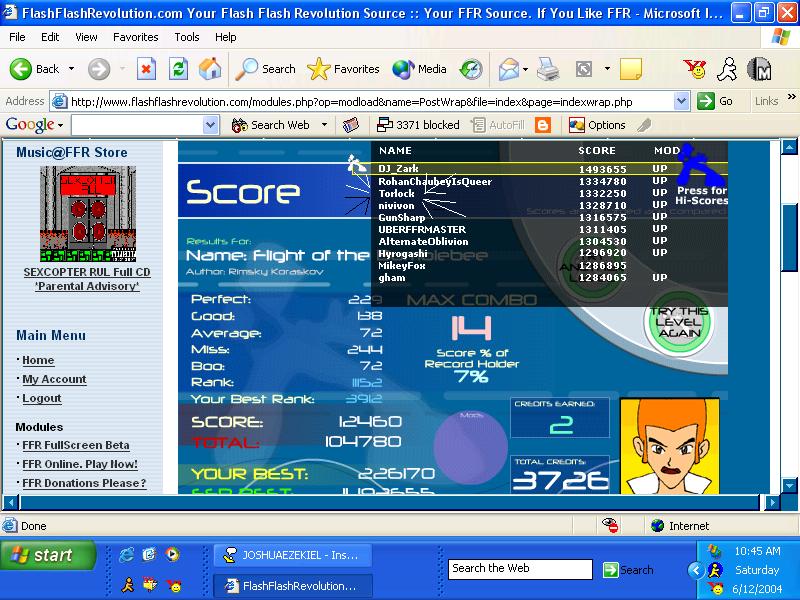Click the greyed-out Forward arrow button
This screenshot has width=800, height=600.
[98, 69]
